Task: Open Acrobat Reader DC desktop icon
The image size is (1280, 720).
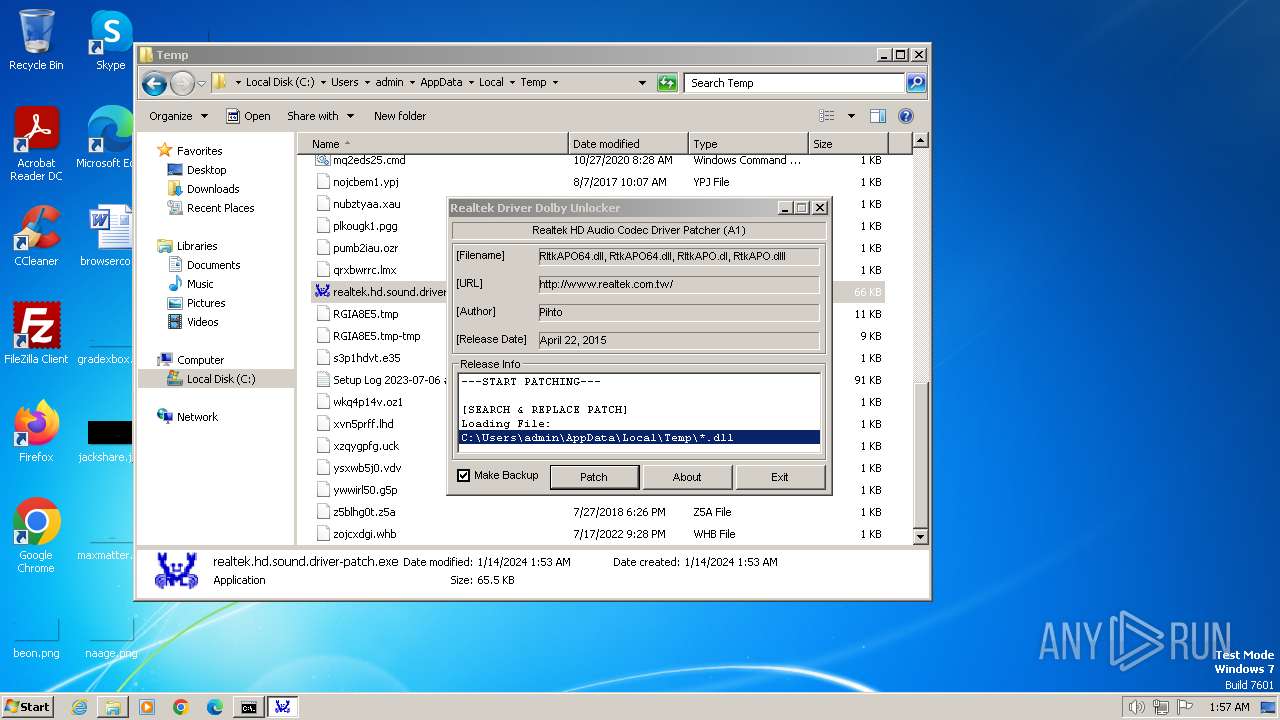Action: click(36, 145)
